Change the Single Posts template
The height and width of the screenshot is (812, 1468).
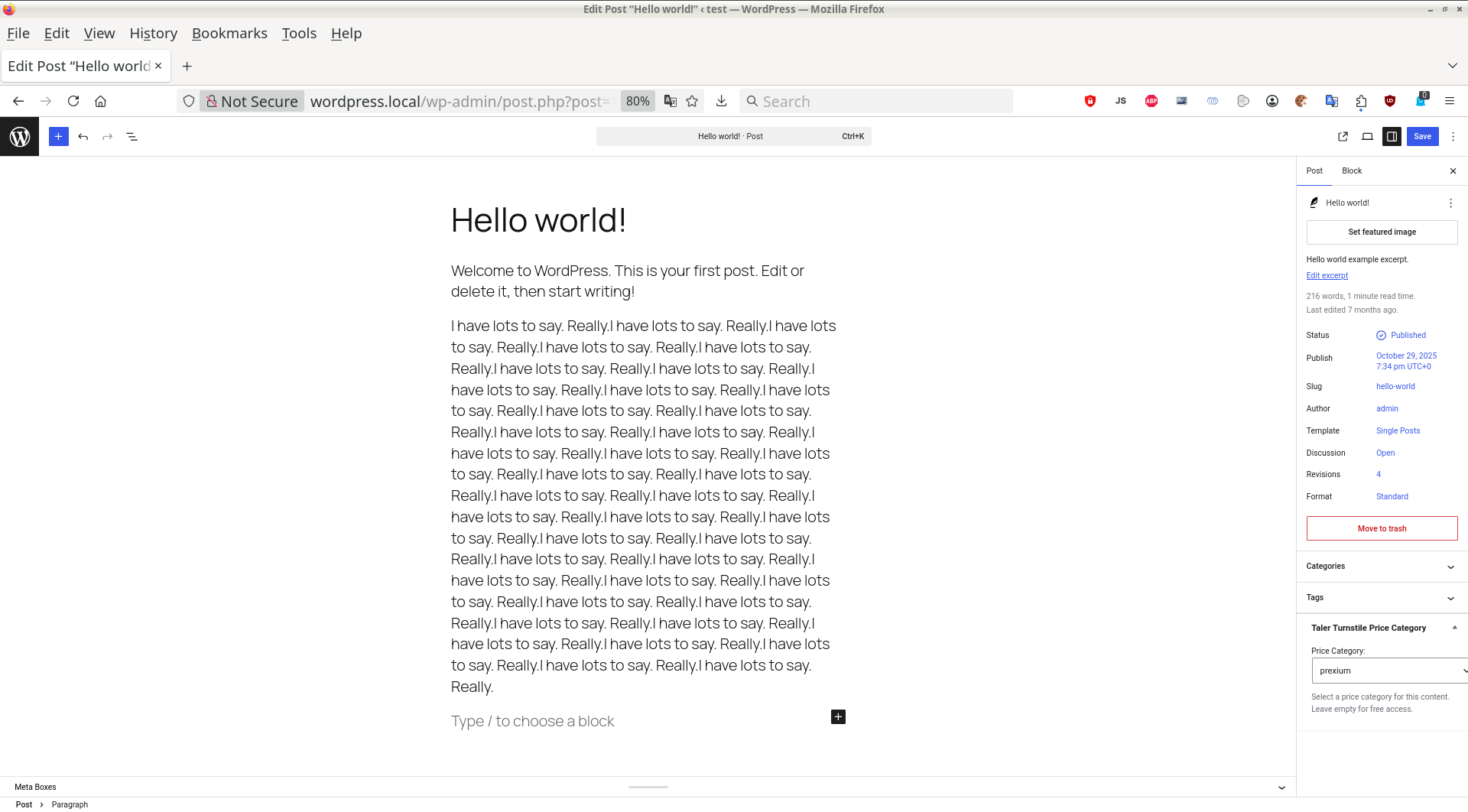[1398, 431]
